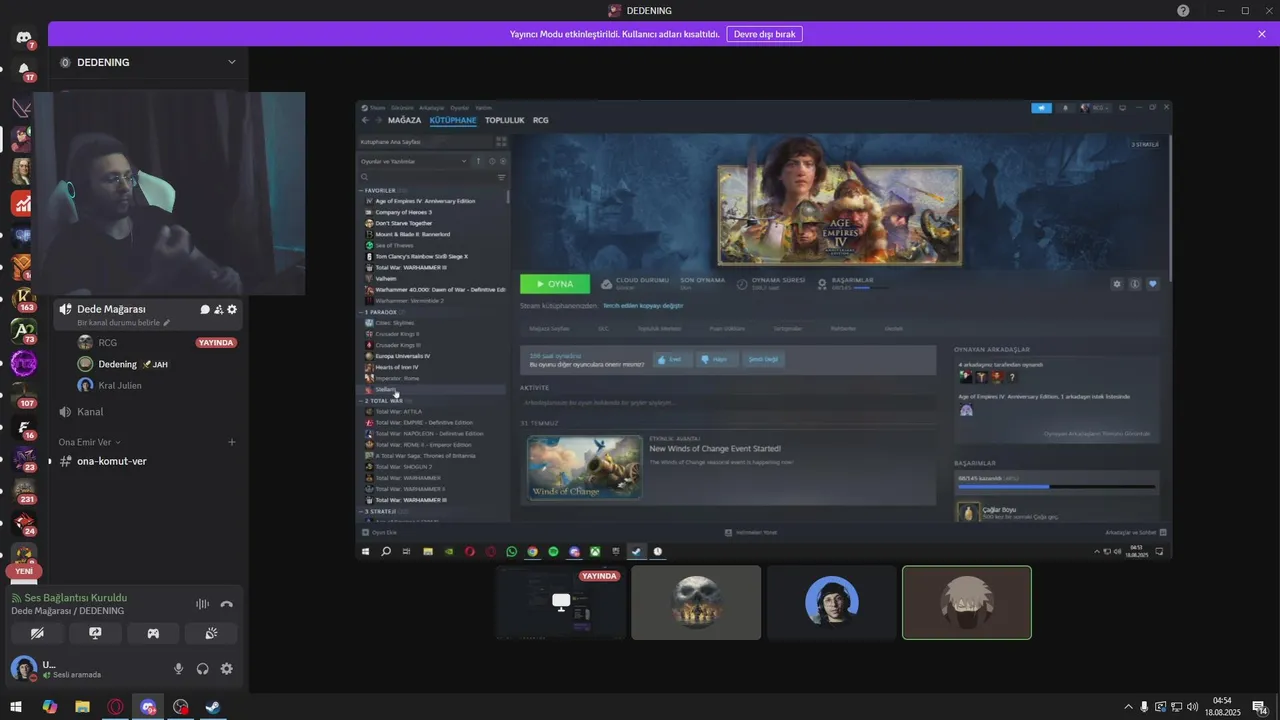Screen dimensions: 1280x720
Task: Open the soundboard button
Action: point(211,633)
